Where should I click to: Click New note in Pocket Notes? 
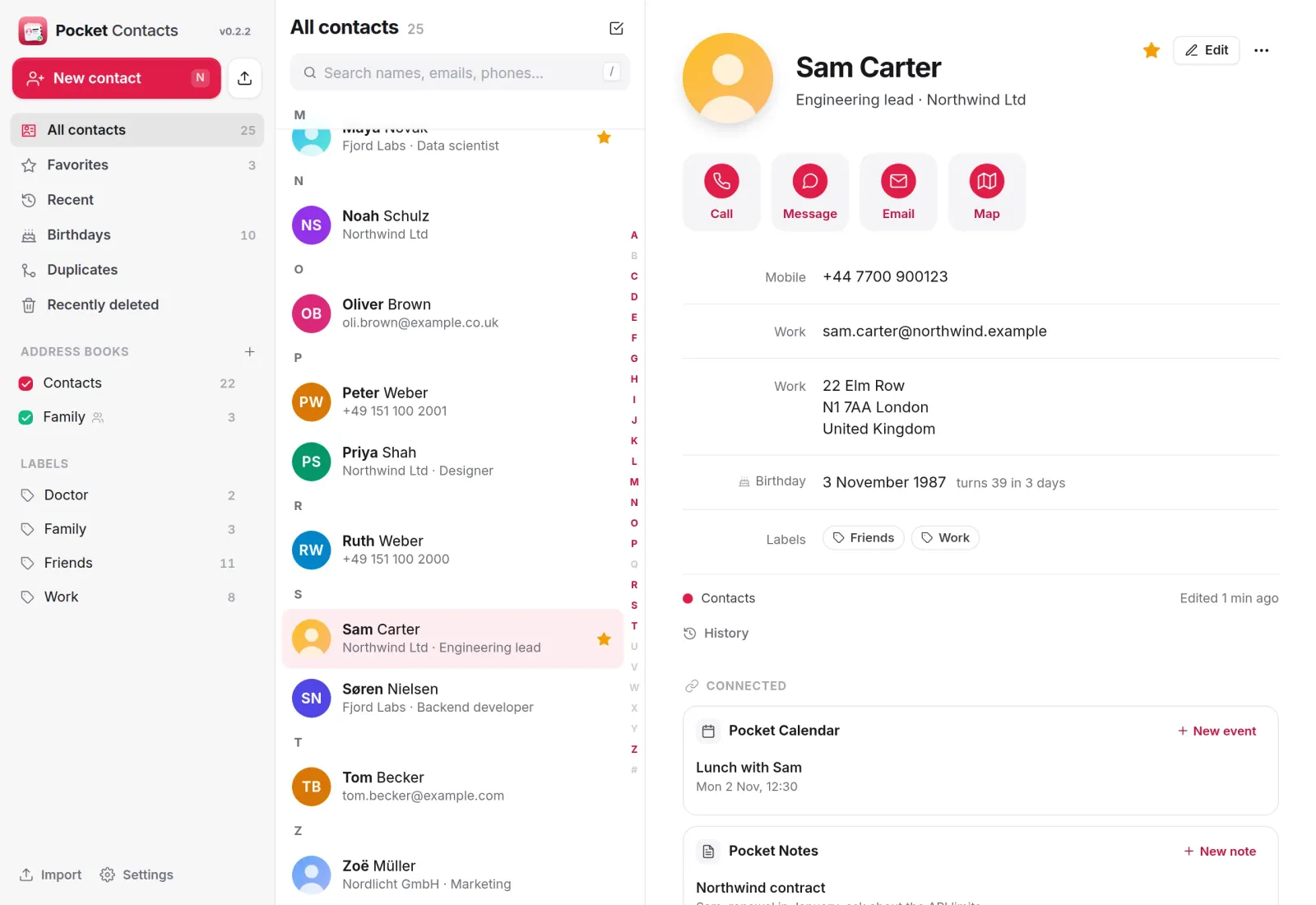pos(1220,851)
